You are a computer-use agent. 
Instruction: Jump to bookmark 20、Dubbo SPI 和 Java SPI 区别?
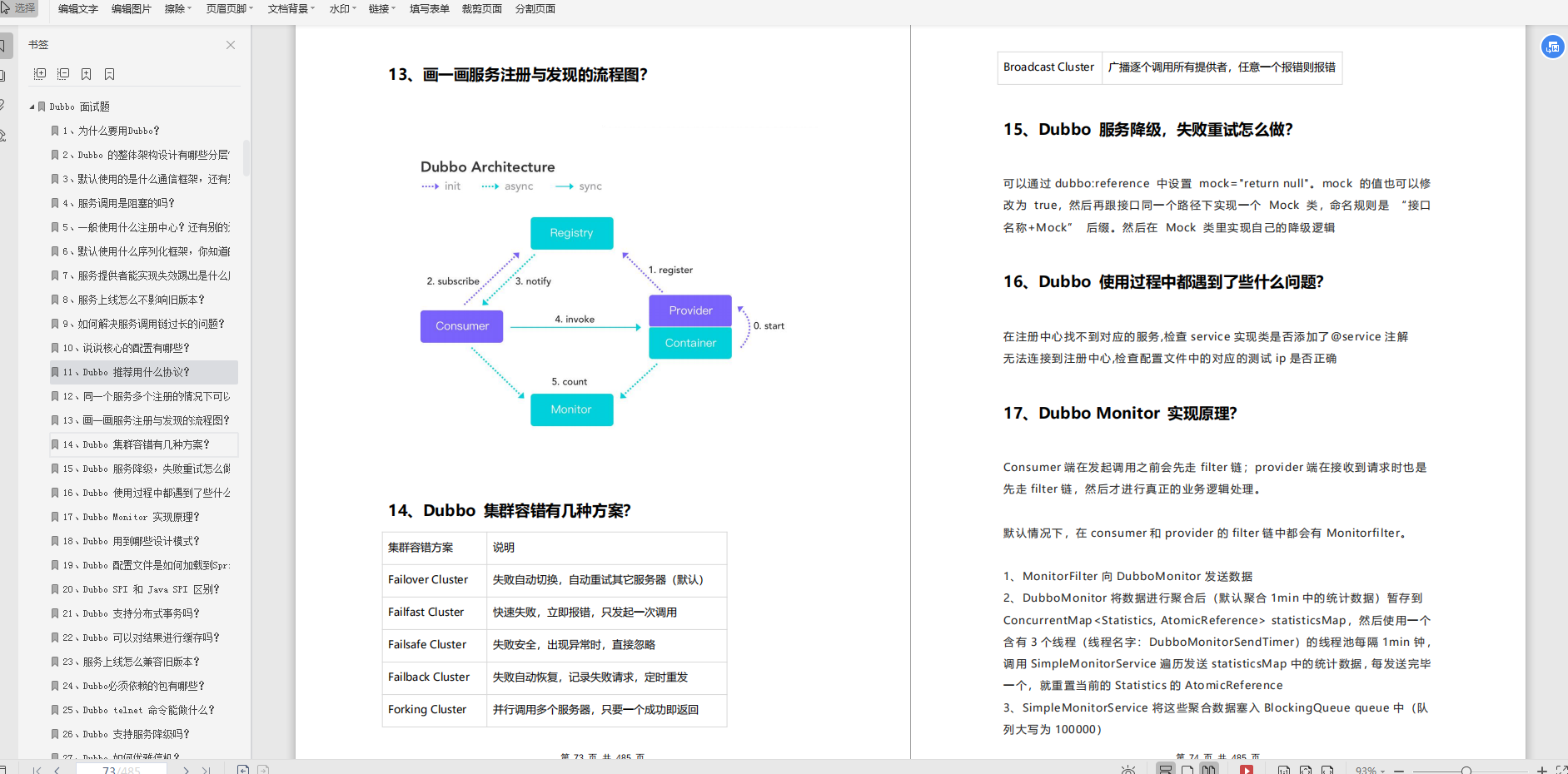click(x=143, y=589)
